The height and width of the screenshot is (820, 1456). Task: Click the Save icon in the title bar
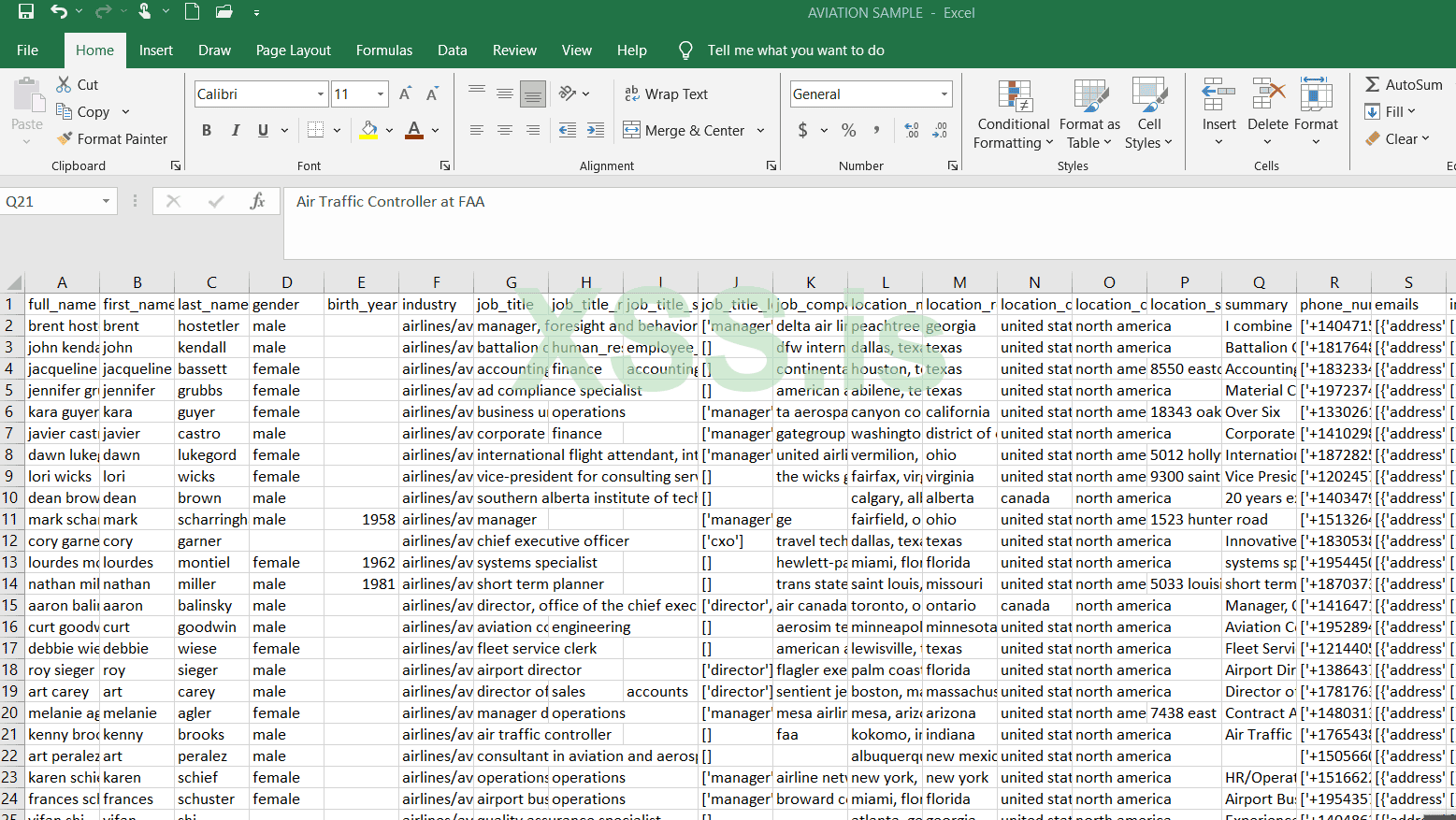[26, 12]
